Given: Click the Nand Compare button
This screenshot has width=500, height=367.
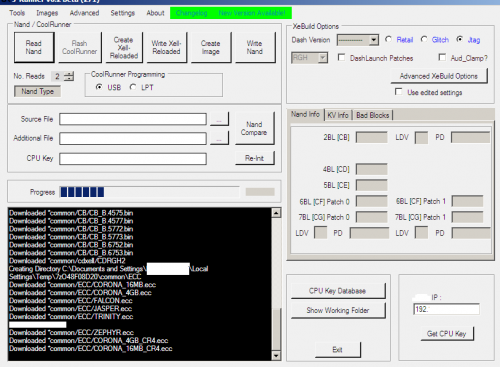Looking at the screenshot, I should click(x=254, y=128).
